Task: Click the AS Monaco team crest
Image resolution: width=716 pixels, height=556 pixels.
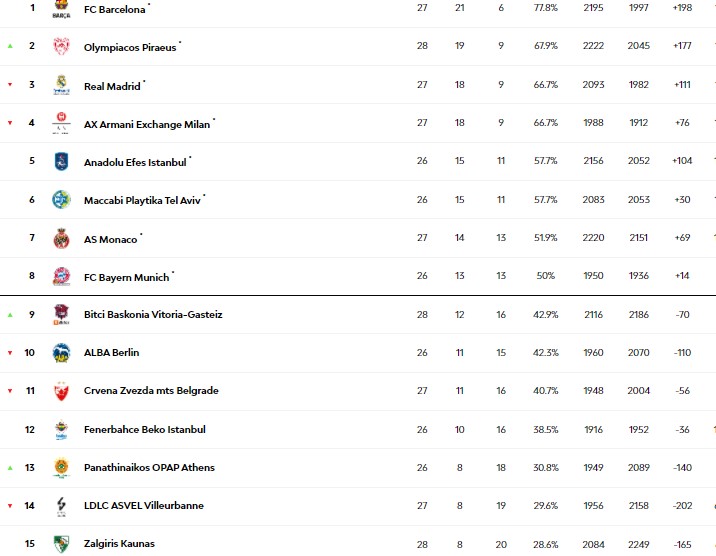Action: pyautogui.click(x=61, y=238)
